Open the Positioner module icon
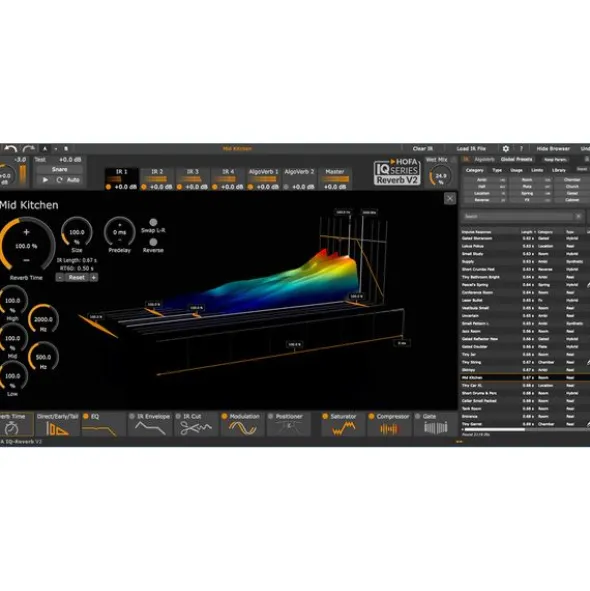The image size is (590, 591). pos(289,428)
